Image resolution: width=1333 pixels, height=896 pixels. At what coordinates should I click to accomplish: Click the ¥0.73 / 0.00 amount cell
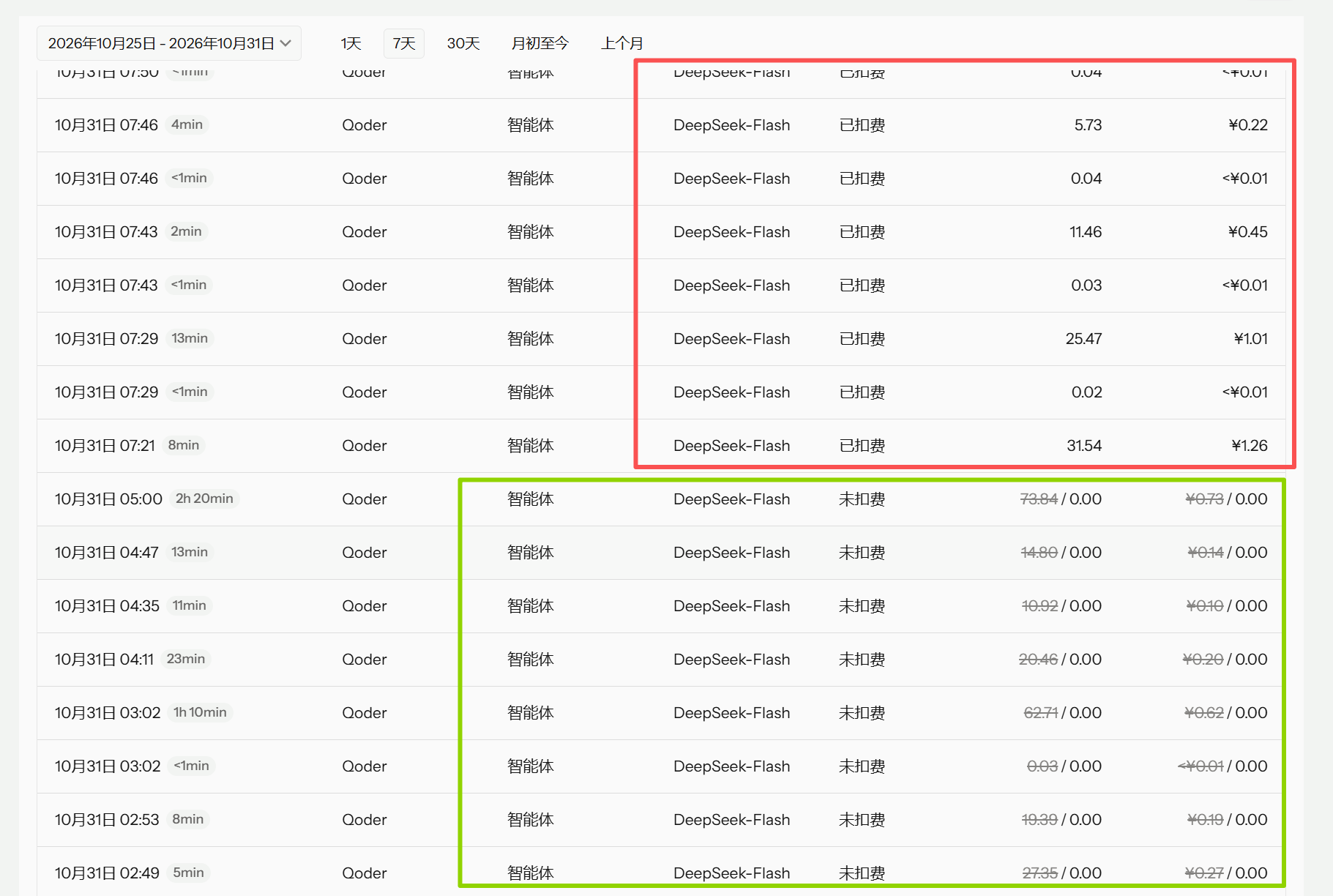(x=1226, y=499)
